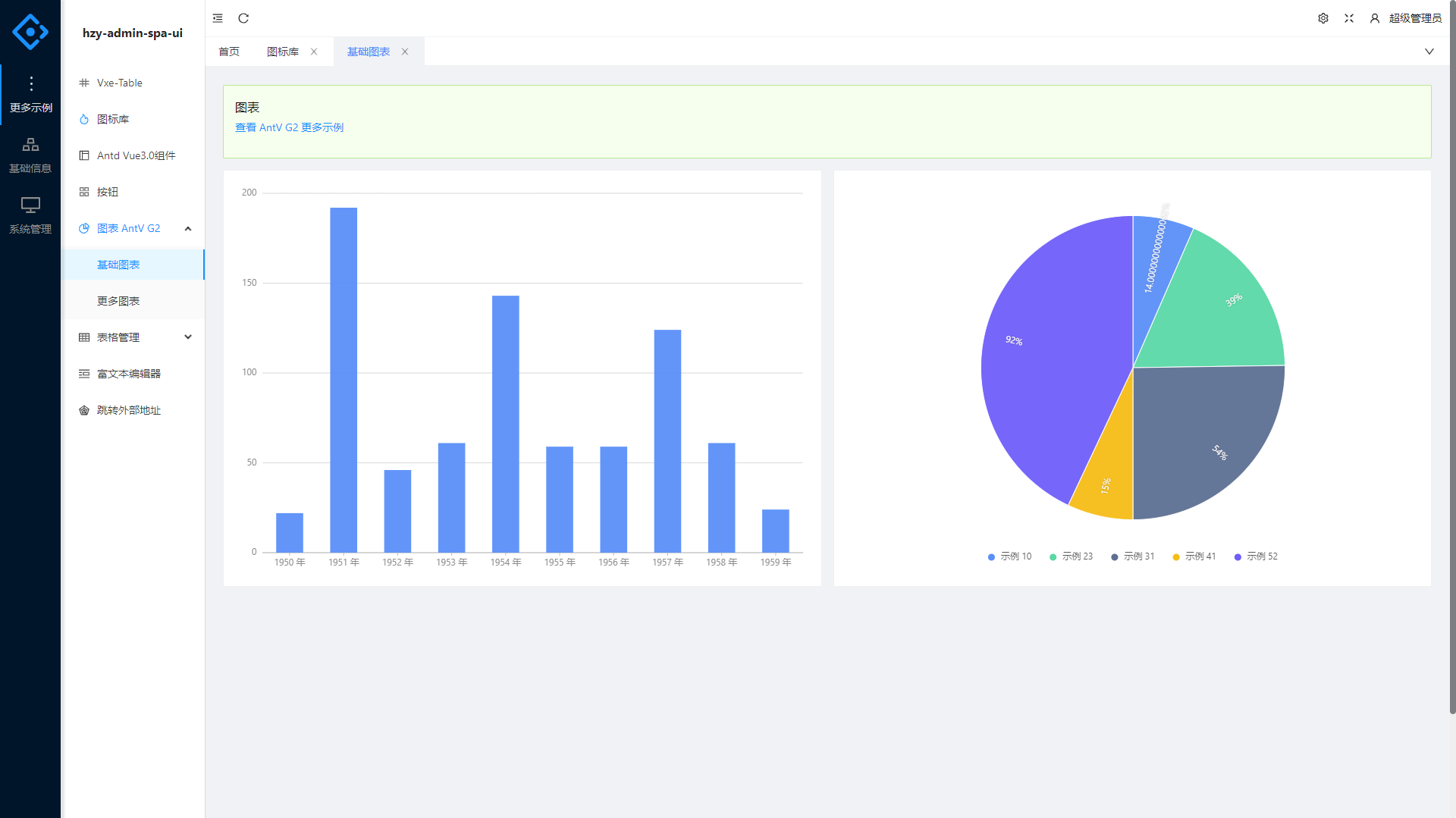Open the settings gear icon
1456x818 pixels.
coord(1323,18)
